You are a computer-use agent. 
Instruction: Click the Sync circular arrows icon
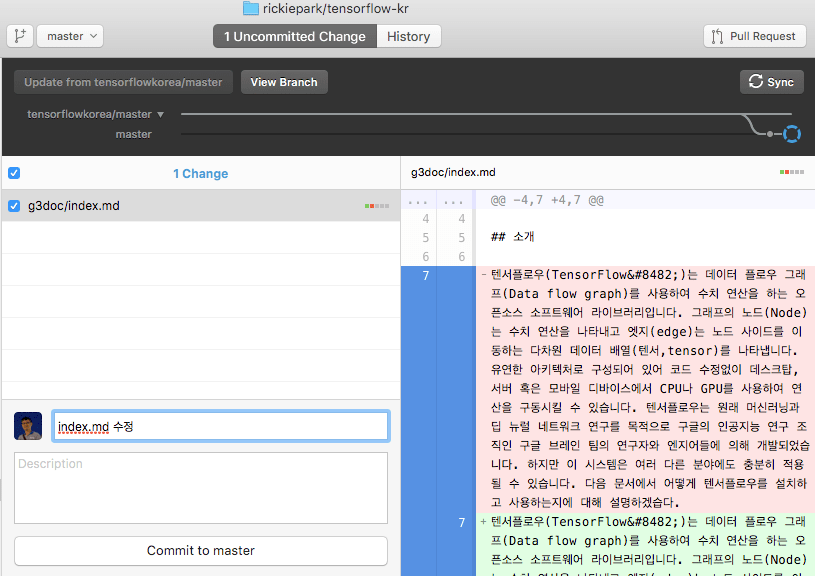coord(755,81)
